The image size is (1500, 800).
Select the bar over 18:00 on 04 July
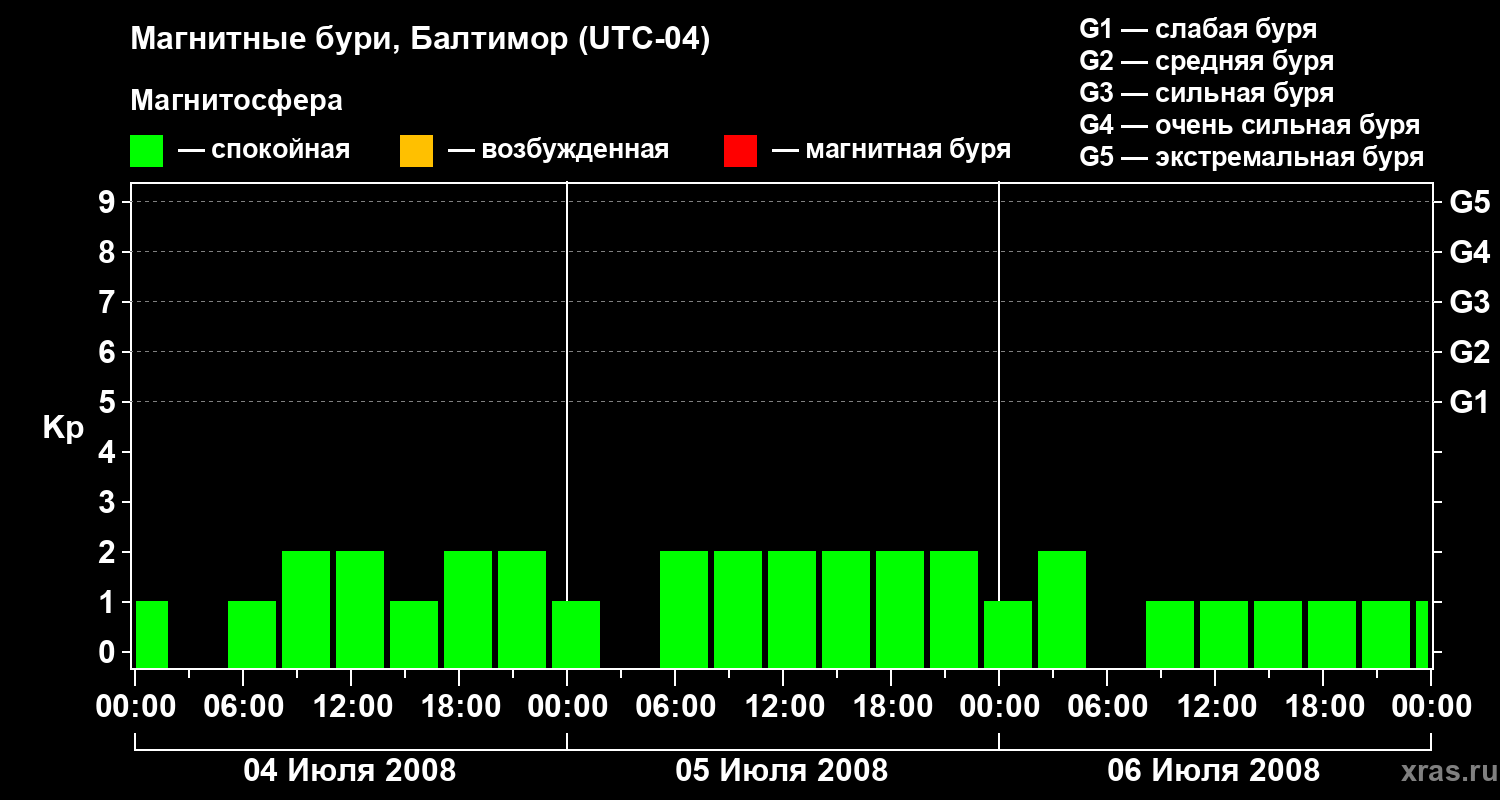pos(468,609)
